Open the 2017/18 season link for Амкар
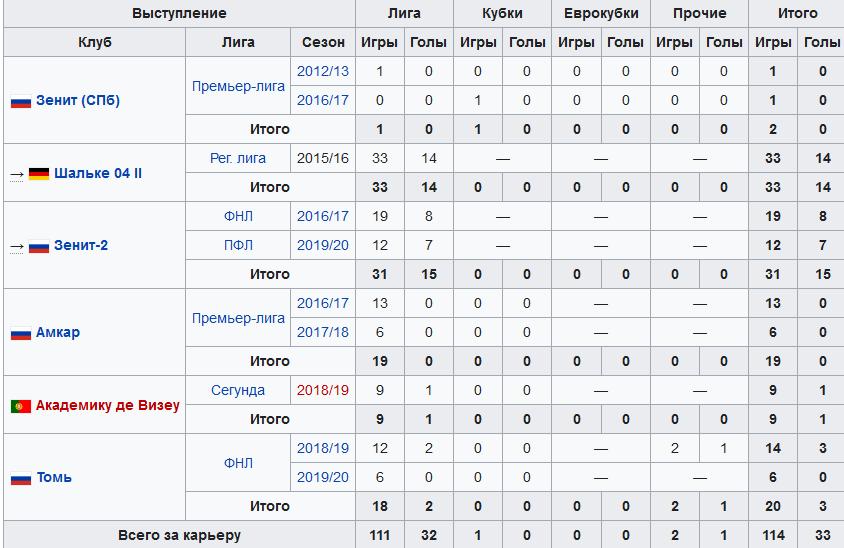The height and width of the screenshot is (548, 844). (x=323, y=332)
